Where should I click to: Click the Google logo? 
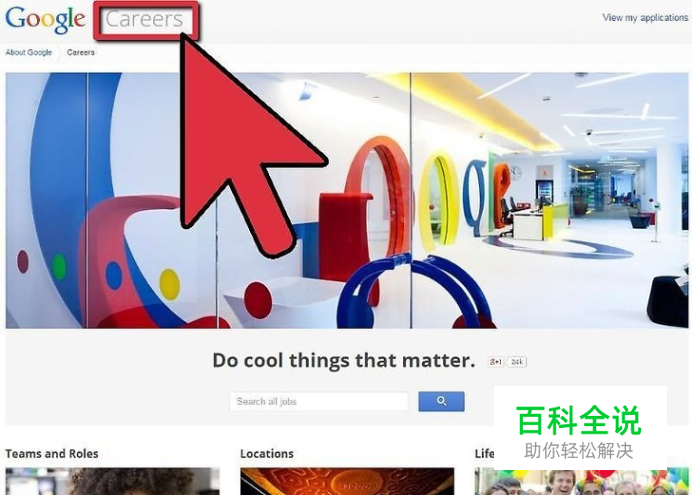click(x=45, y=19)
